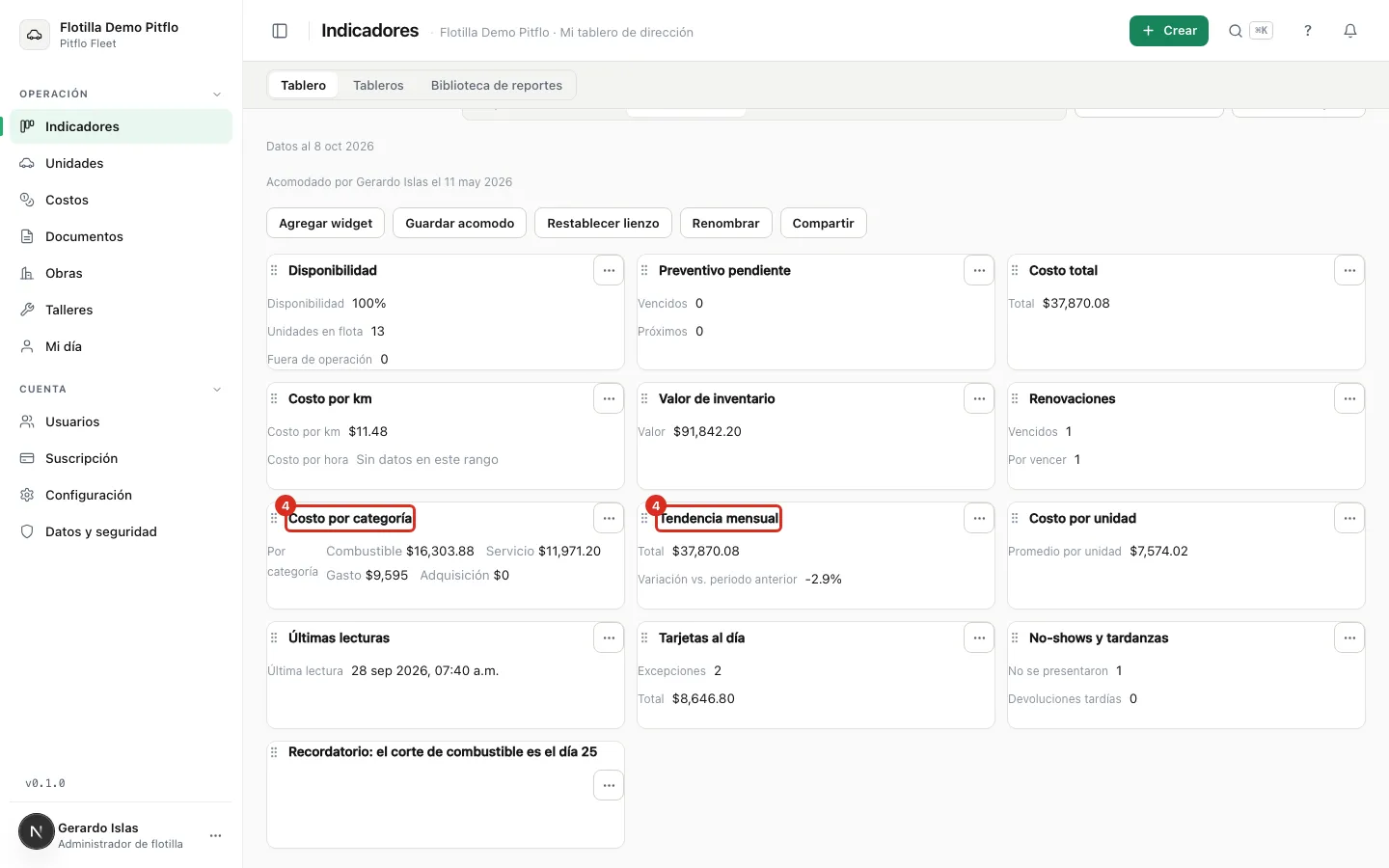Image resolution: width=1389 pixels, height=868 pixels.
Task: Open the Renovaciones widget options menu
Action: point(1349,399)
